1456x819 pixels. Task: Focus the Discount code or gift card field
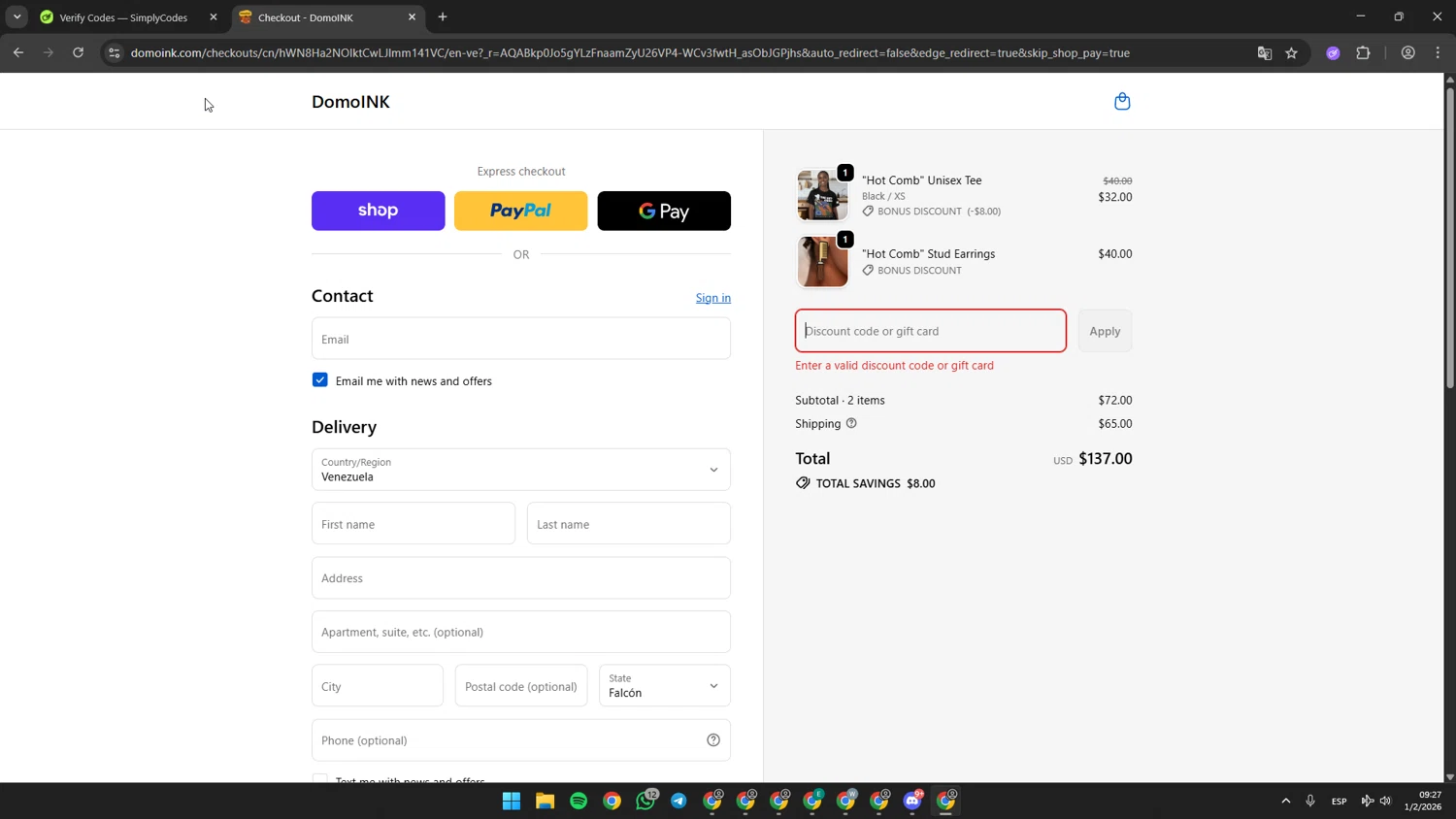click(931, 331)
